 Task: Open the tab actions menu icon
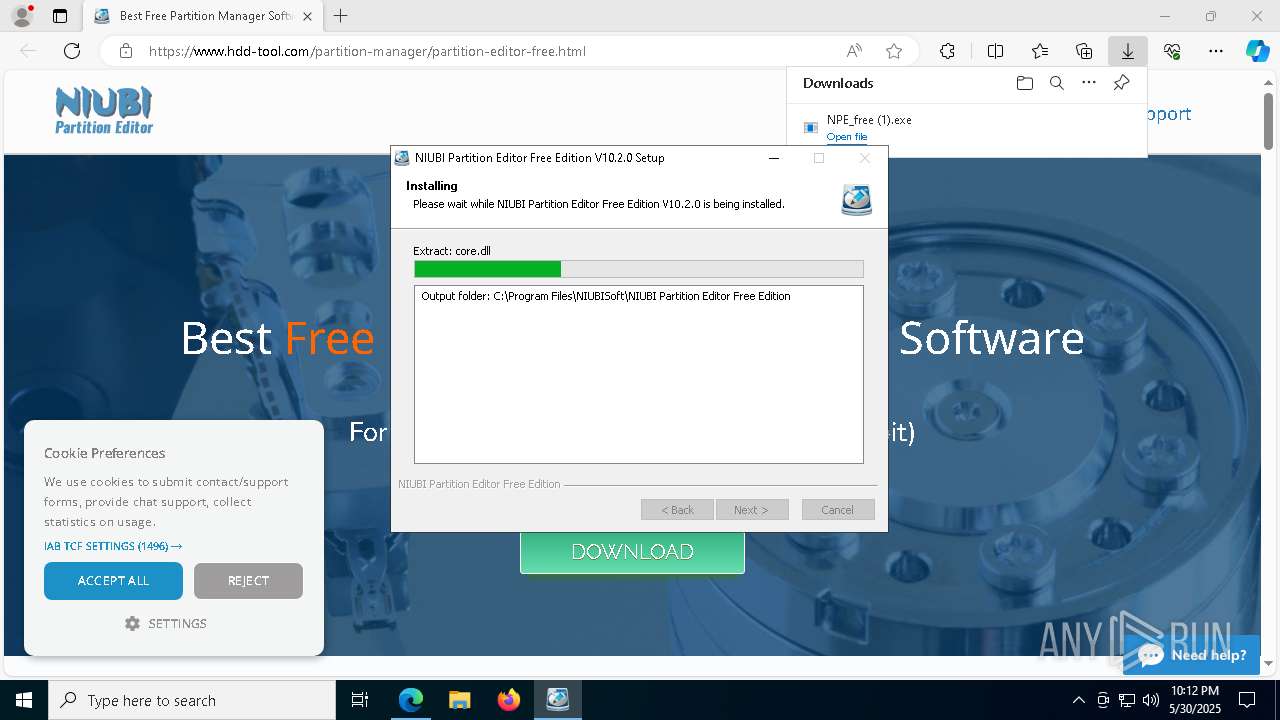pos(60,16)
